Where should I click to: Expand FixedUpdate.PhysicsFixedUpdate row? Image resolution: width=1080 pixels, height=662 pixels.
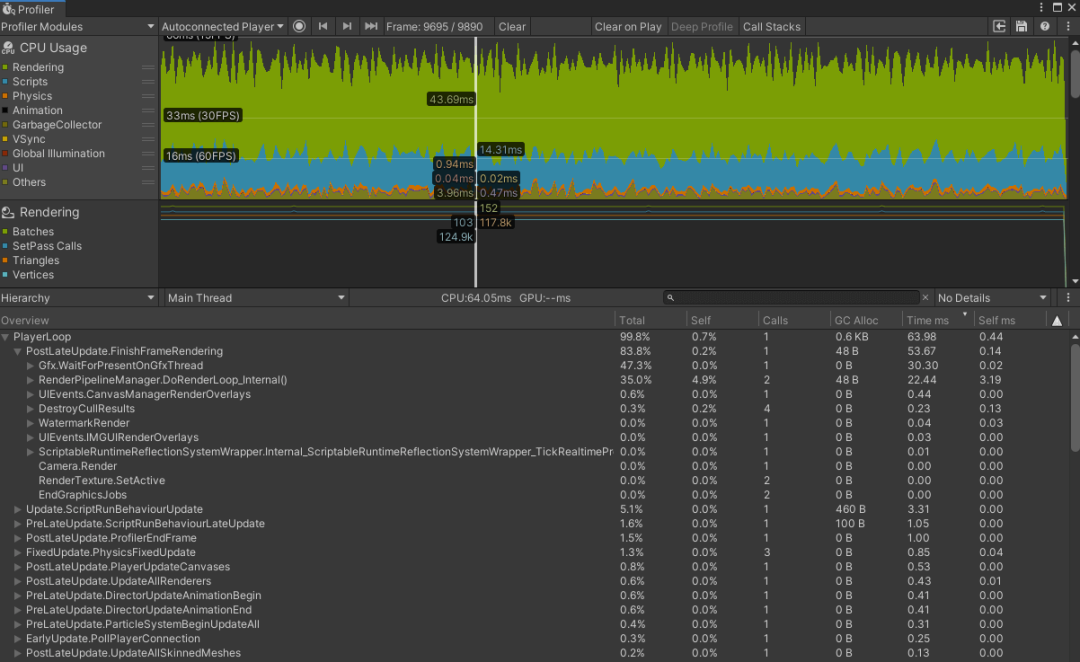point(18,552)
